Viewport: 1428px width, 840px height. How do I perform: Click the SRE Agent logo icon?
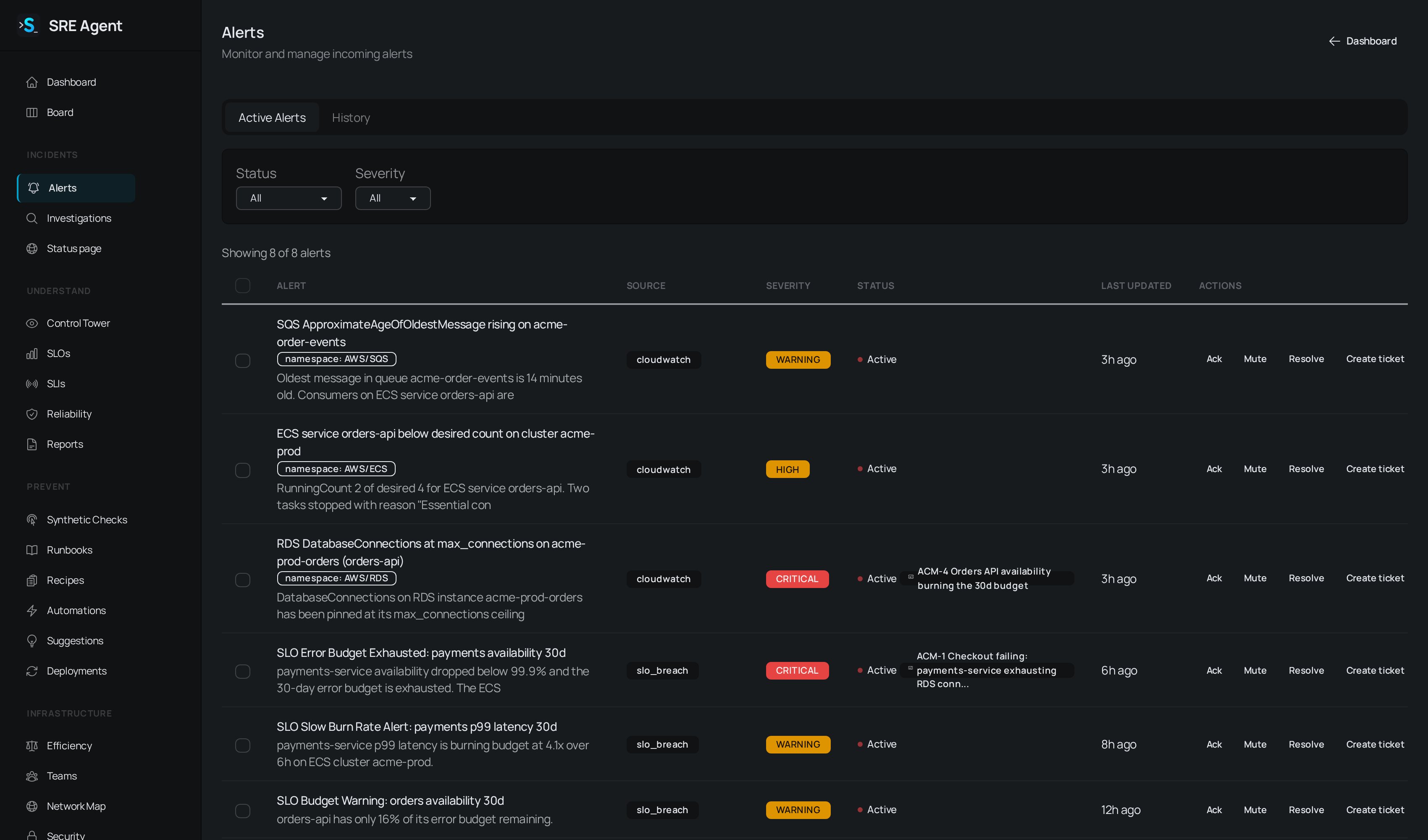pyautogui.click(x=28, y=26)
